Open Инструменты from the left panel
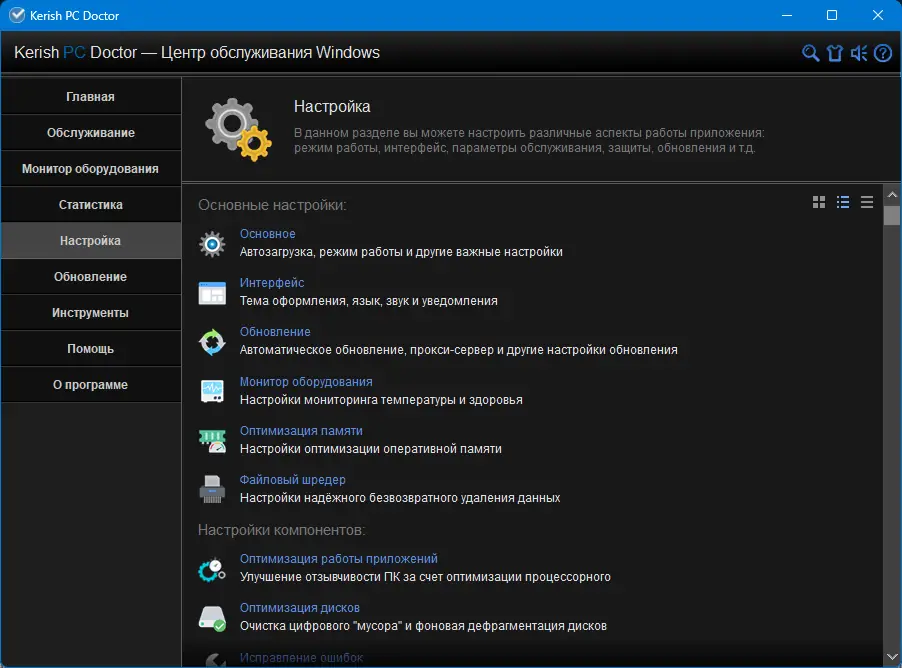 [x=91, y=312]
